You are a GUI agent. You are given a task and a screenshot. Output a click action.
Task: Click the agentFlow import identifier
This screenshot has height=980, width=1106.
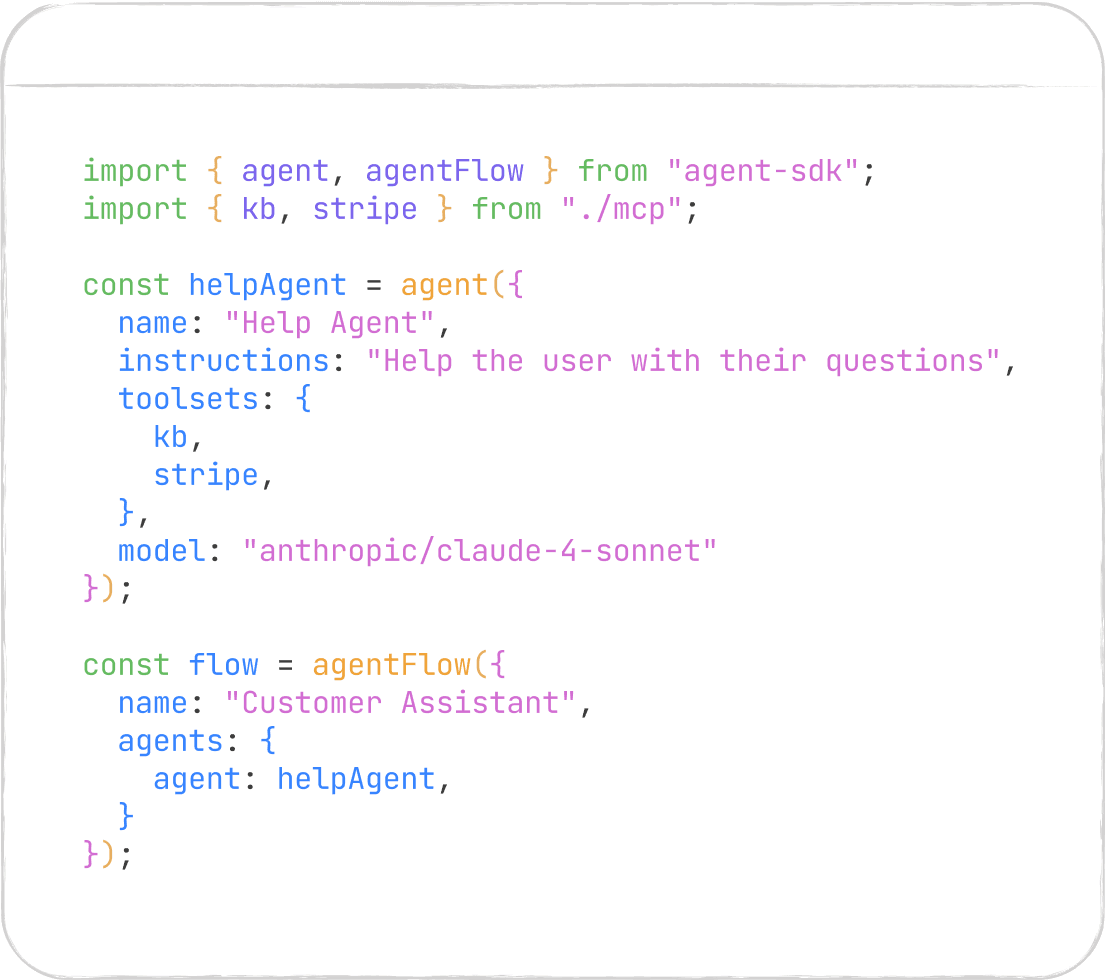click(444, 171)
